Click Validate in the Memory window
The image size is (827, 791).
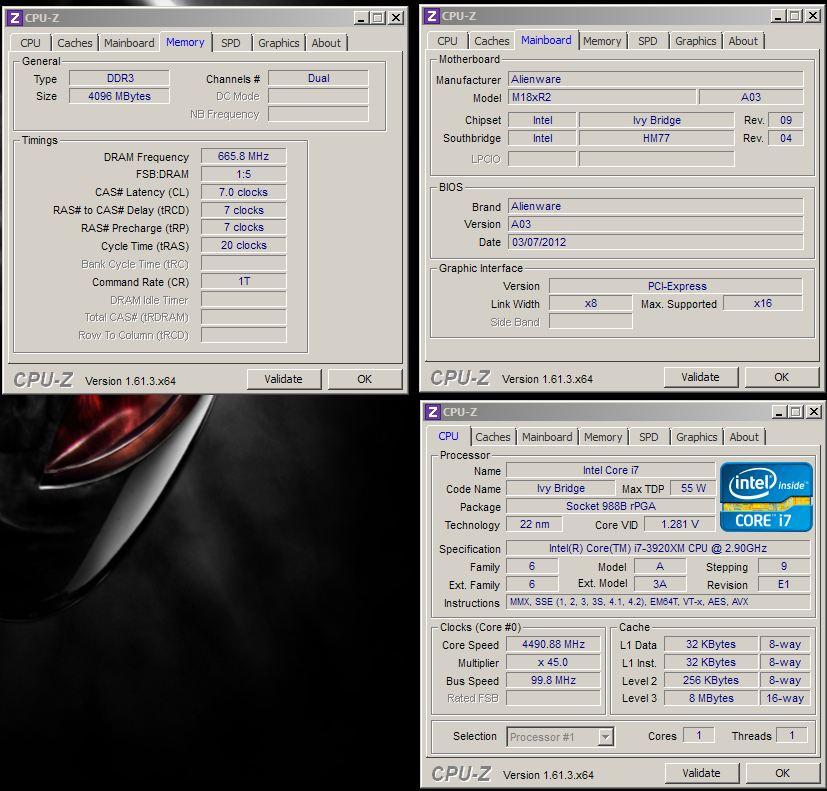point(284,379)
